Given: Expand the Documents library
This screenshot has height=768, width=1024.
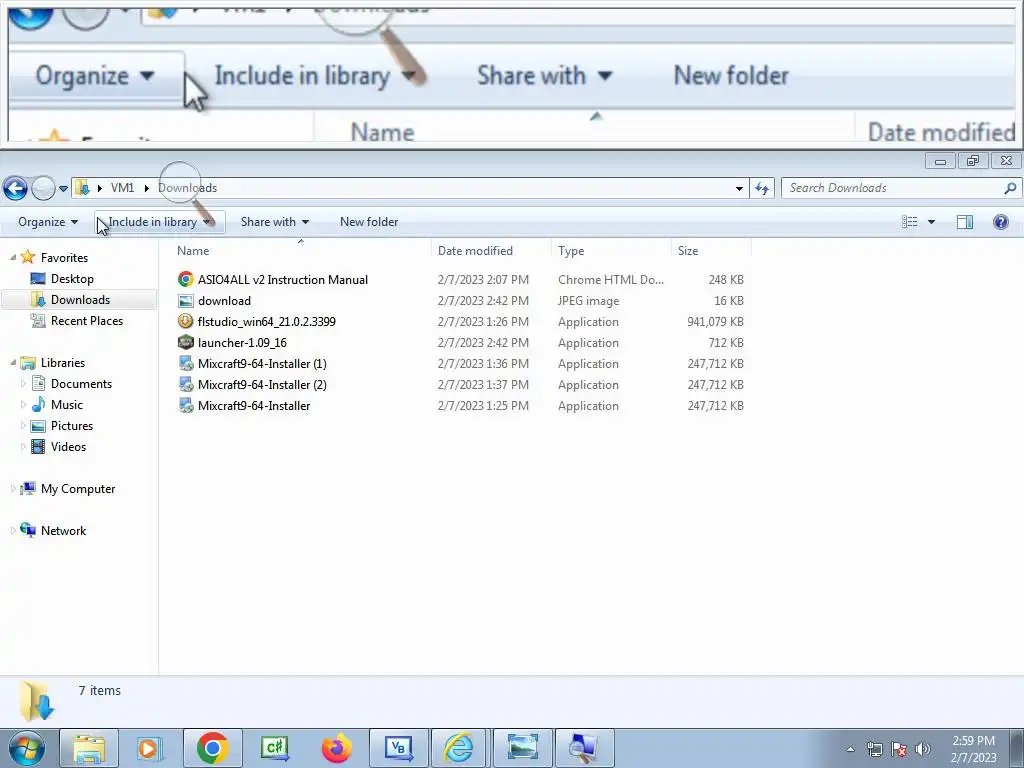Looking at the screenshot, I should point(24,383).
